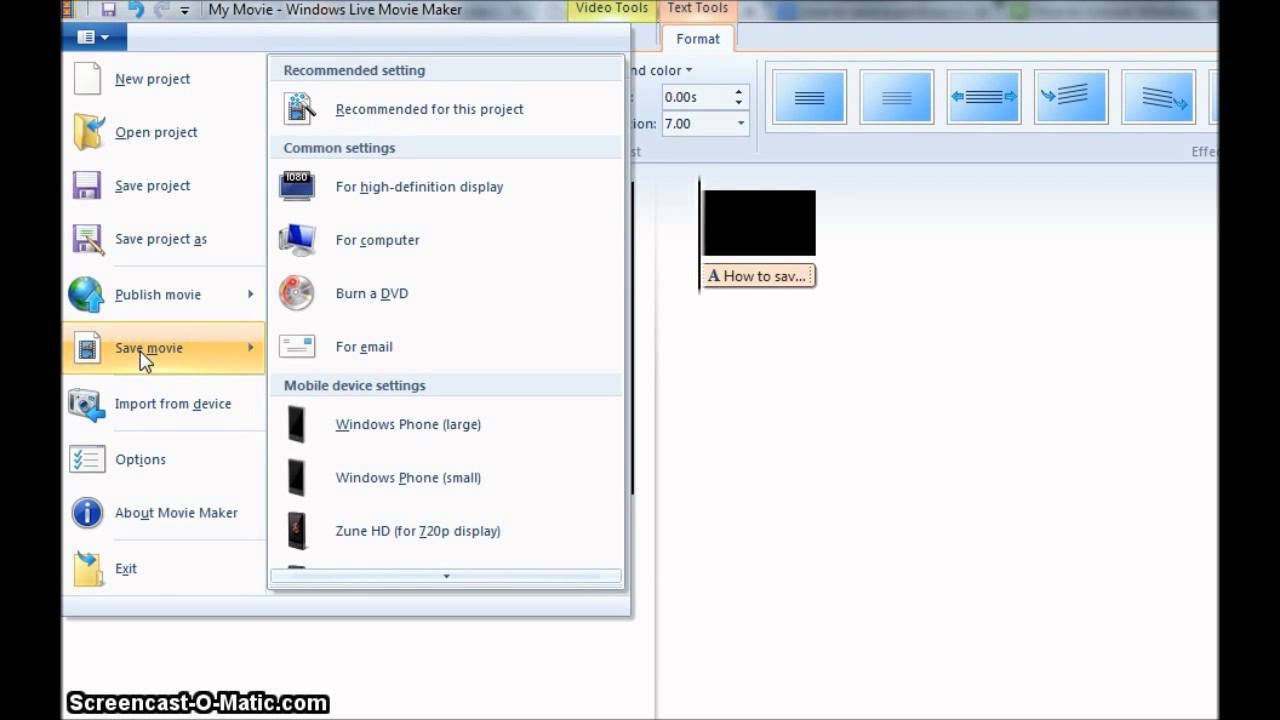The height and width of the screenshot is (720, 1280).
Task: Click the For email envelope icon
Action: [x=297, y=346]
